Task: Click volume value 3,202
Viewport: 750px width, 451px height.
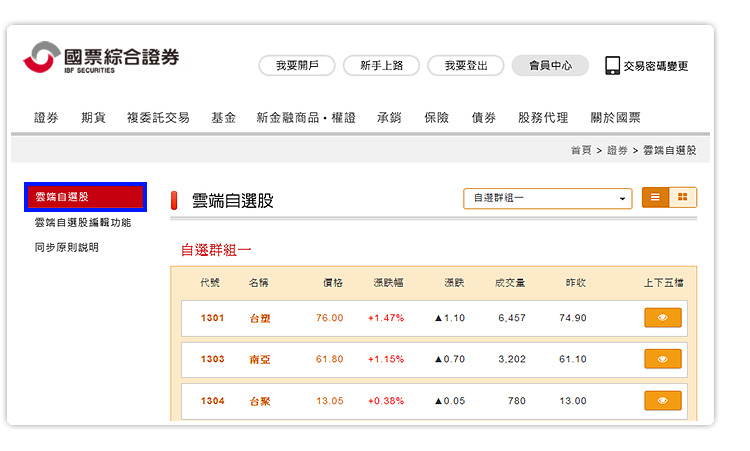Action: [512, 359]
